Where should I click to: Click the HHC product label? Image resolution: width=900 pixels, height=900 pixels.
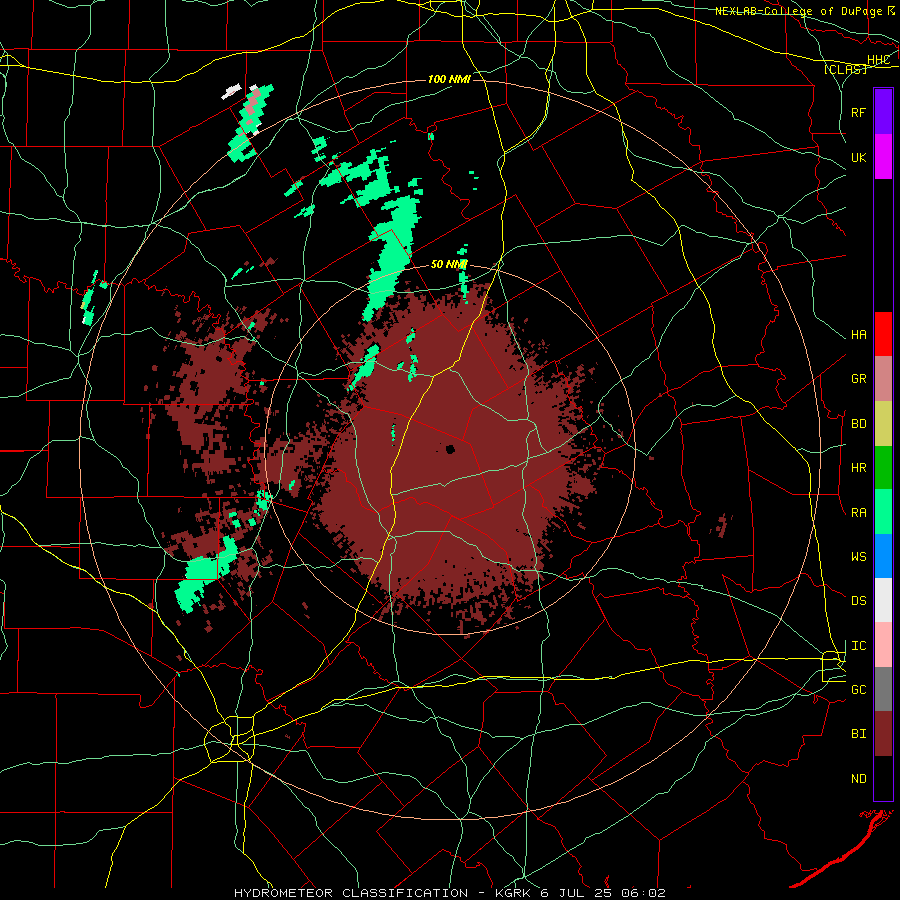pos(878,60)
